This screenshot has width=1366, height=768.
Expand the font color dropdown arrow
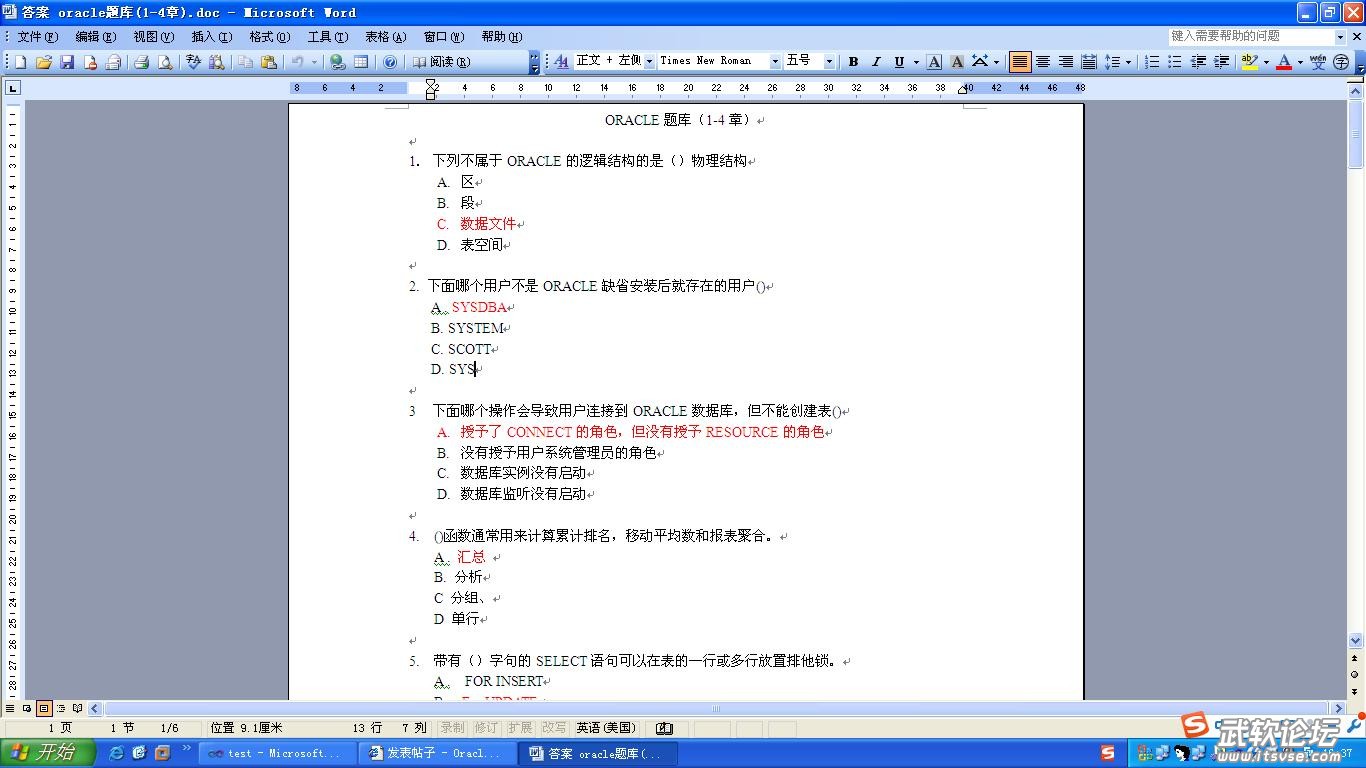click(1300, 61)
